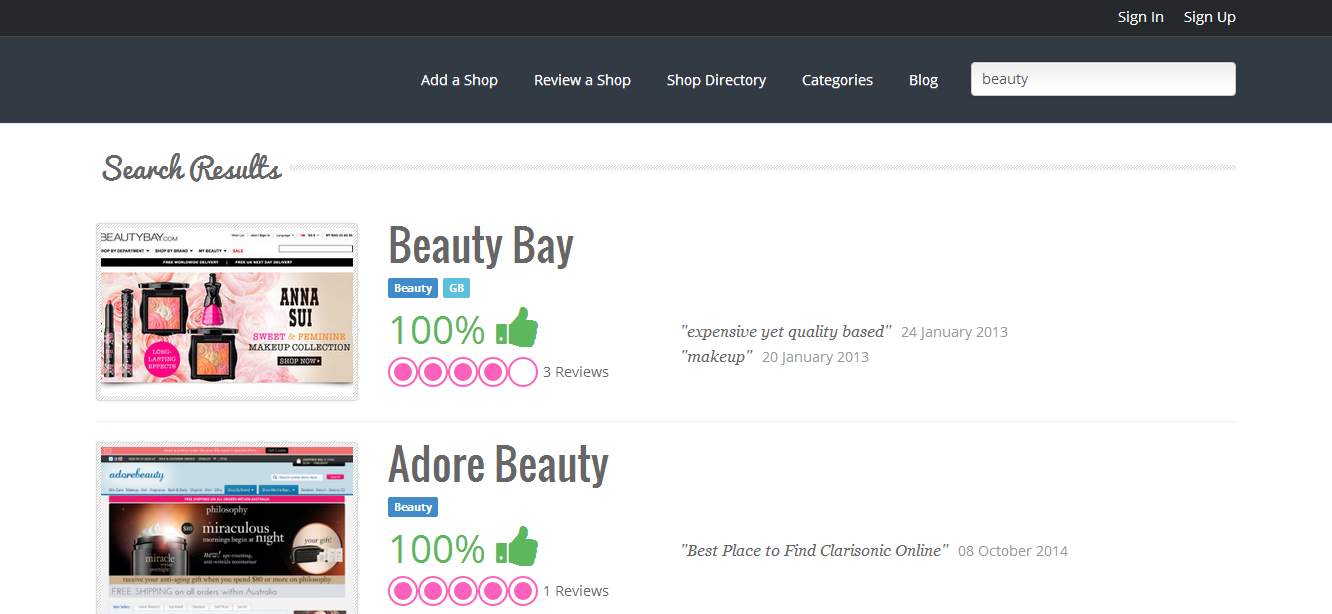The height and width of the screenshot is (614, 1332).
Task: Select the GB country tag on Beauty Bay
Action: pos(456,288)
